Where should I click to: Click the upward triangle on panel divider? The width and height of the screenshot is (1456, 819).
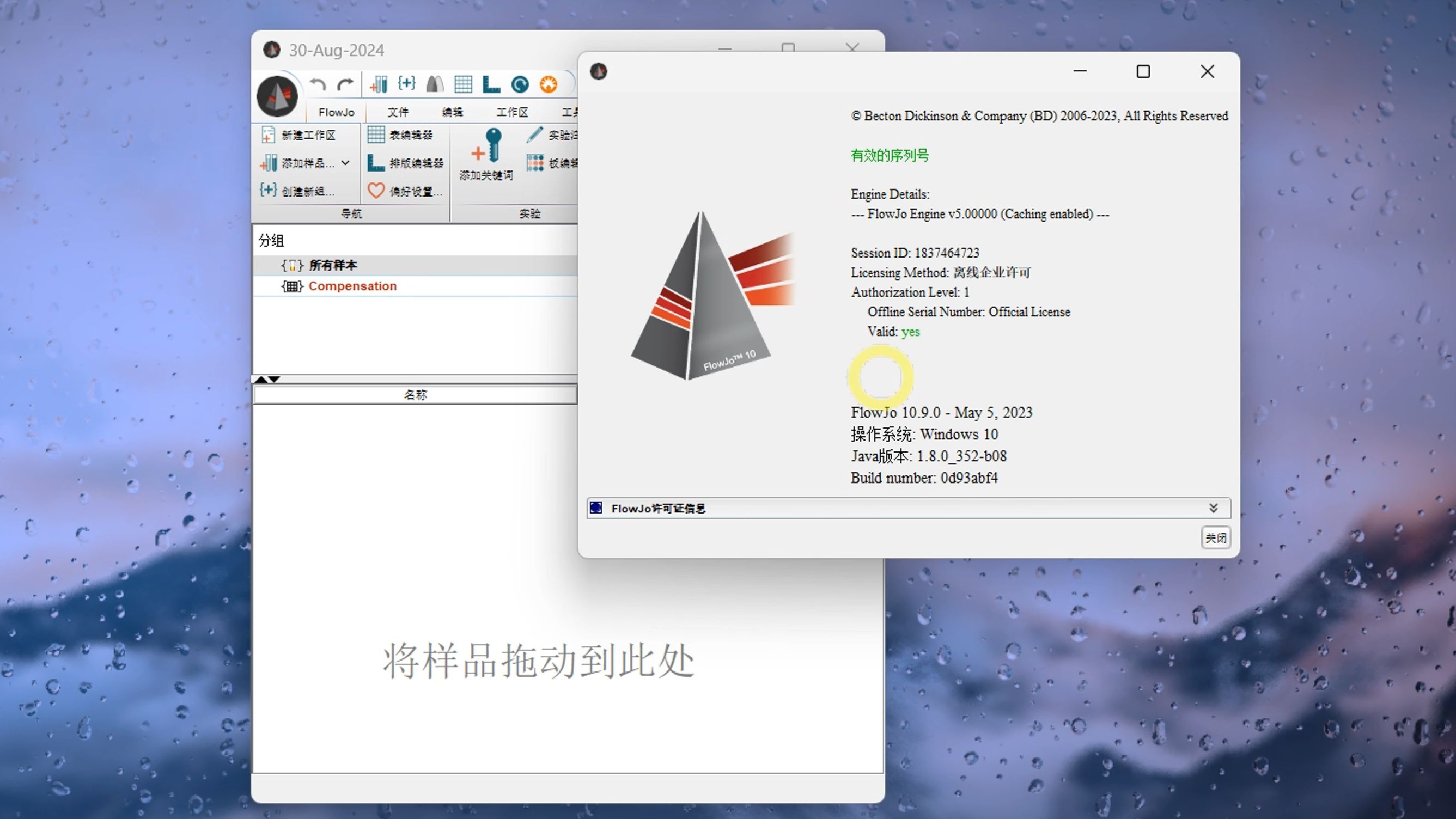[261, 379]
